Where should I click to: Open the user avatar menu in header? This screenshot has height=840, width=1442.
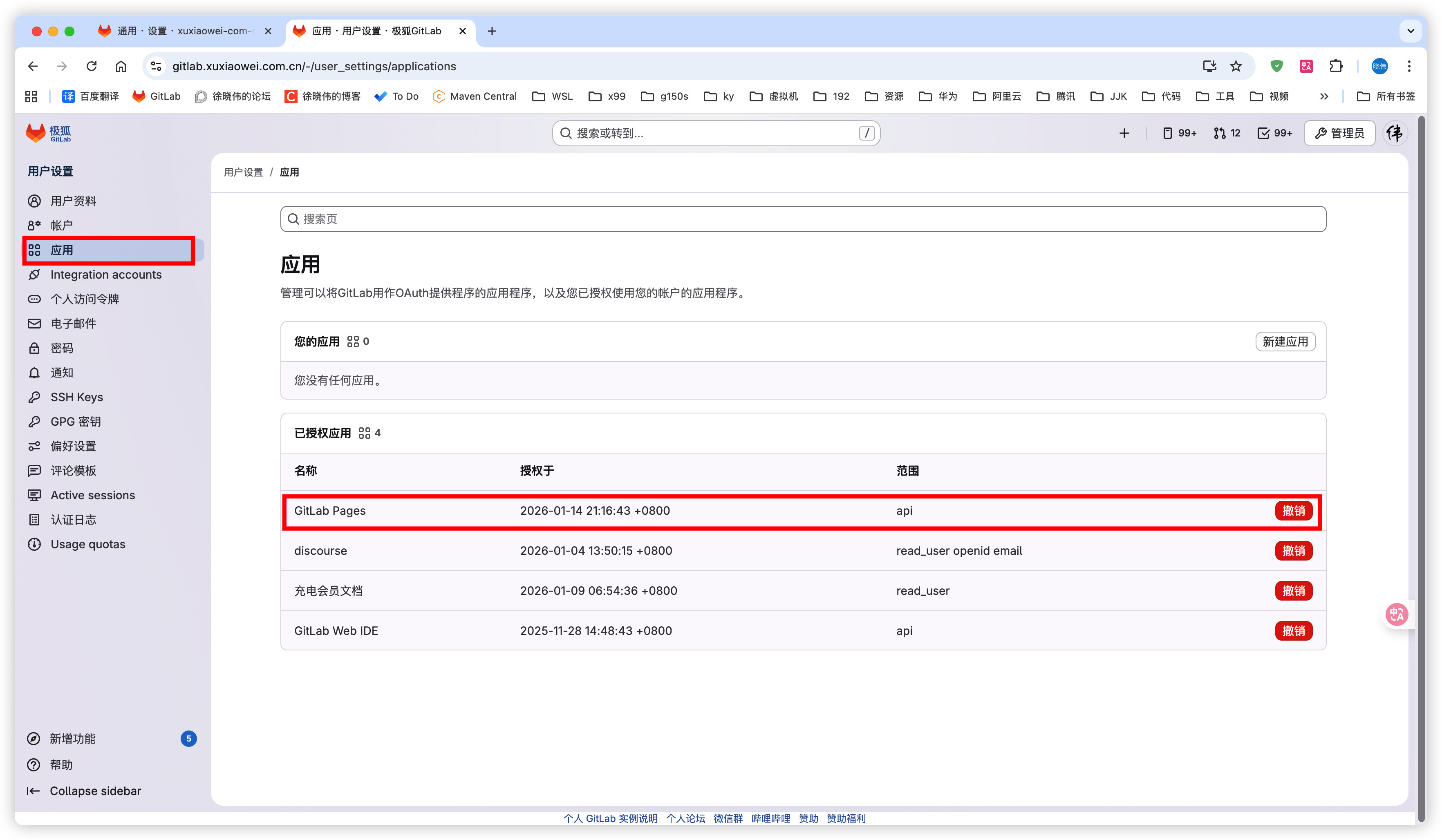(1395, 133)
